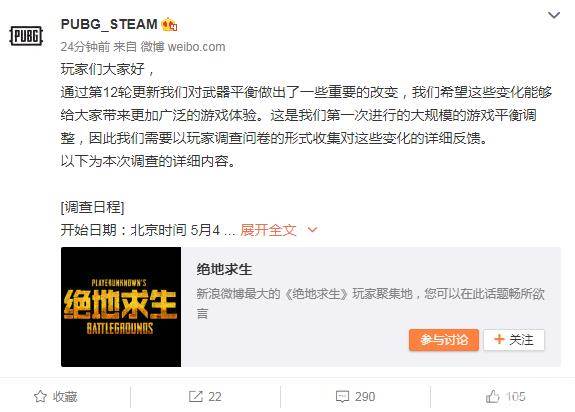Click the verified crown badge icon
575x412 pixels.
pos(169,25)
